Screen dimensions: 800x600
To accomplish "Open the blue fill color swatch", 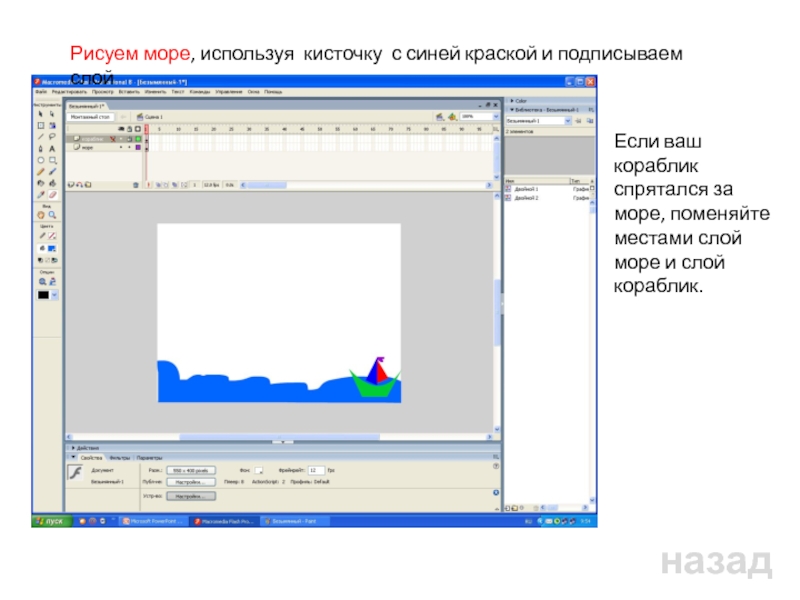I will tap(52, 248).
